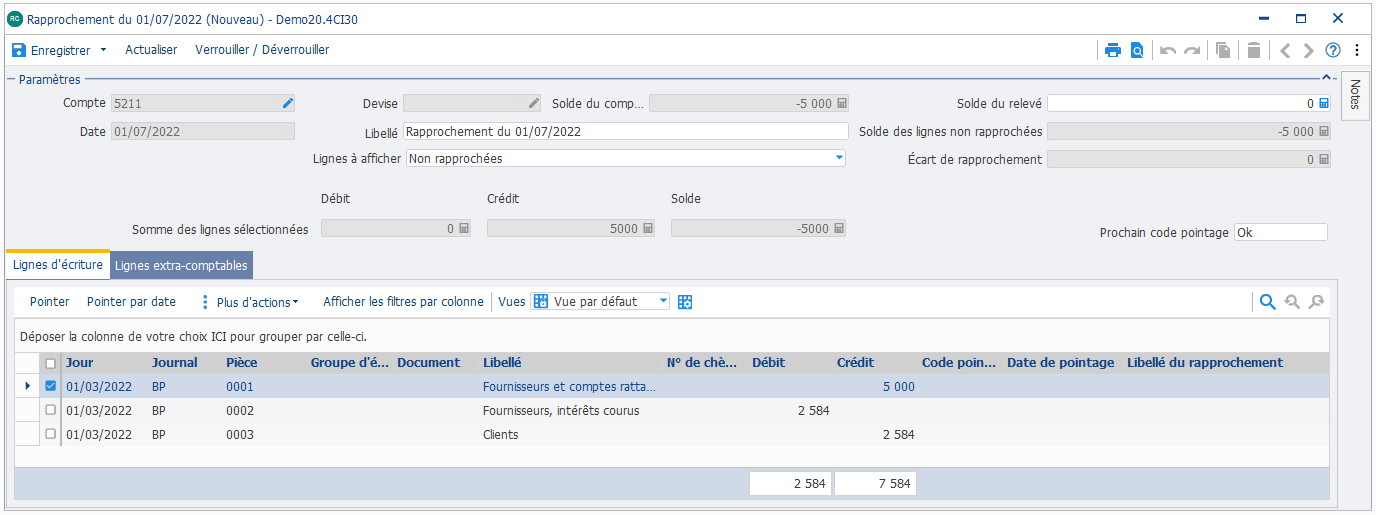Click the pencil icon next to Compte 5211
Image resolution: width=1376 pixels, height=515 pixels.
click(288, 103)
